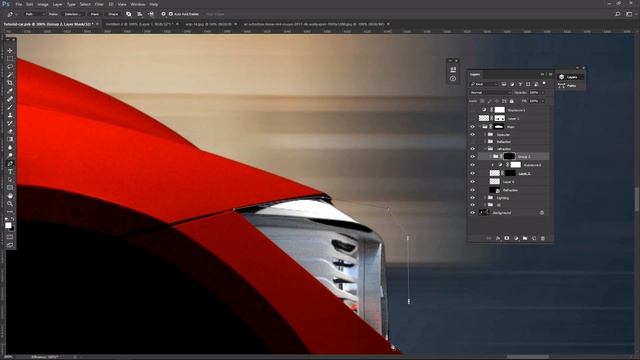Click the collapsed Layers panel button
This screenshot has height=360, width=640.
pyautogui.click(x=571, y=77)
